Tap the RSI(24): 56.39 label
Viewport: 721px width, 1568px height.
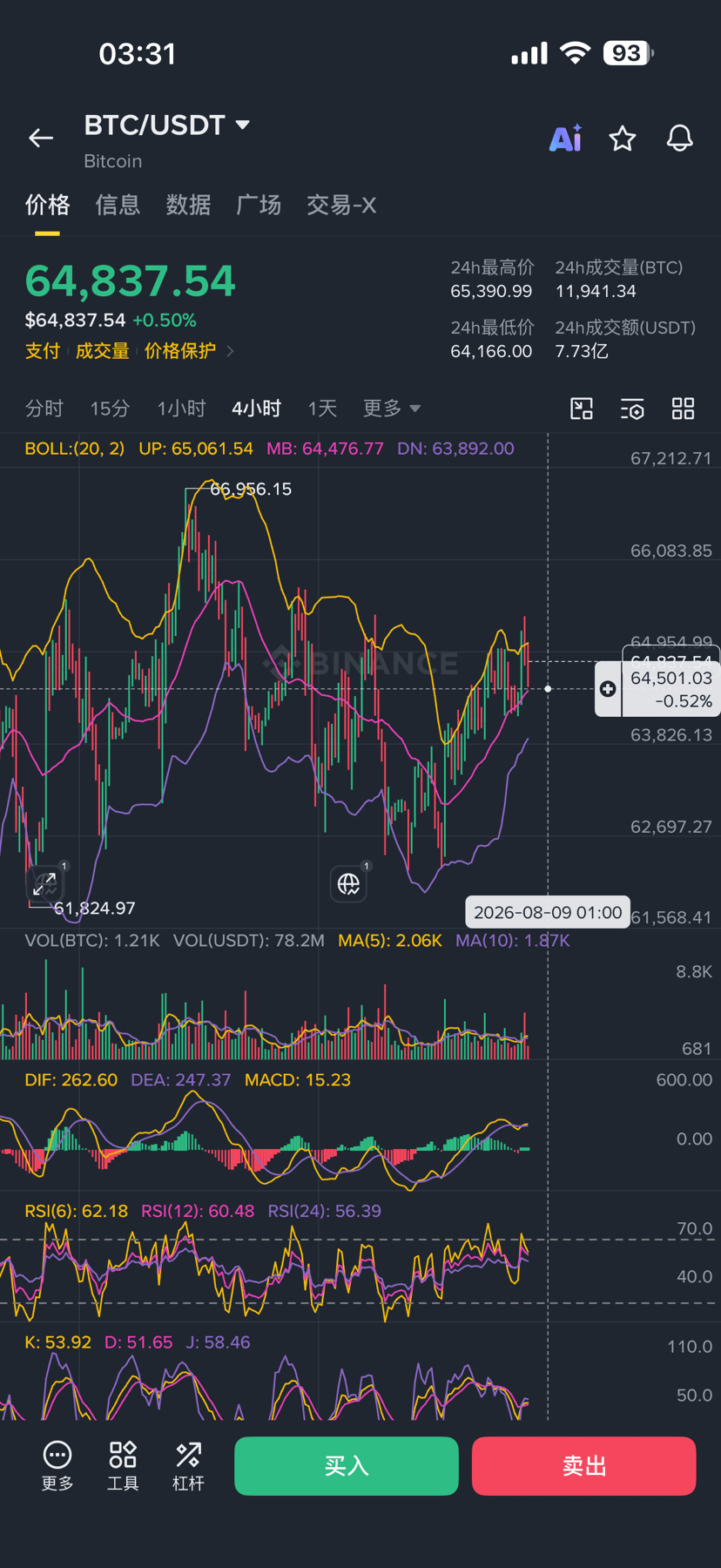pyautogui.click(x=324, y=1211)
